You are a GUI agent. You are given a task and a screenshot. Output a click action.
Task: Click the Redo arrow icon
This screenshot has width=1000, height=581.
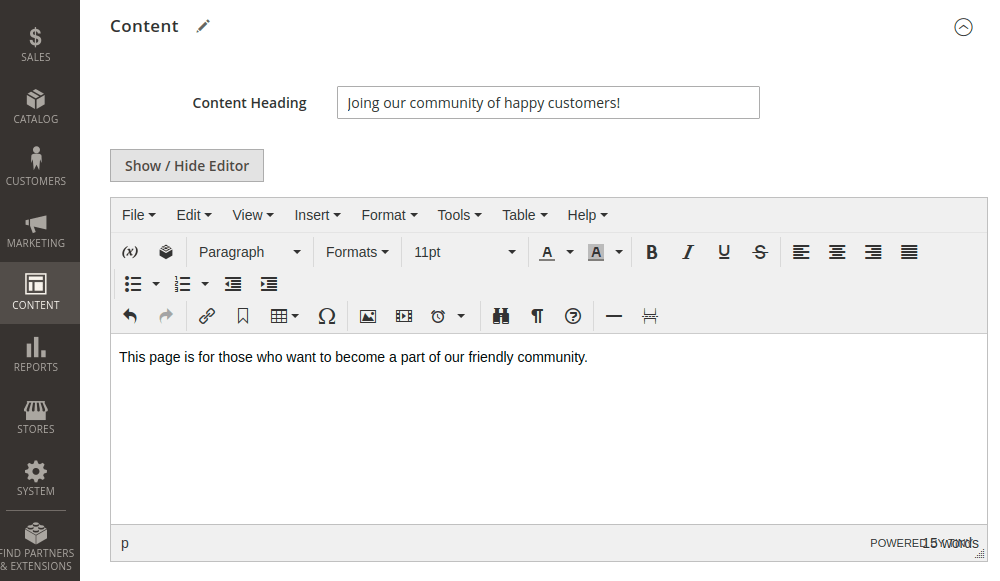click(x=166, y=316)
